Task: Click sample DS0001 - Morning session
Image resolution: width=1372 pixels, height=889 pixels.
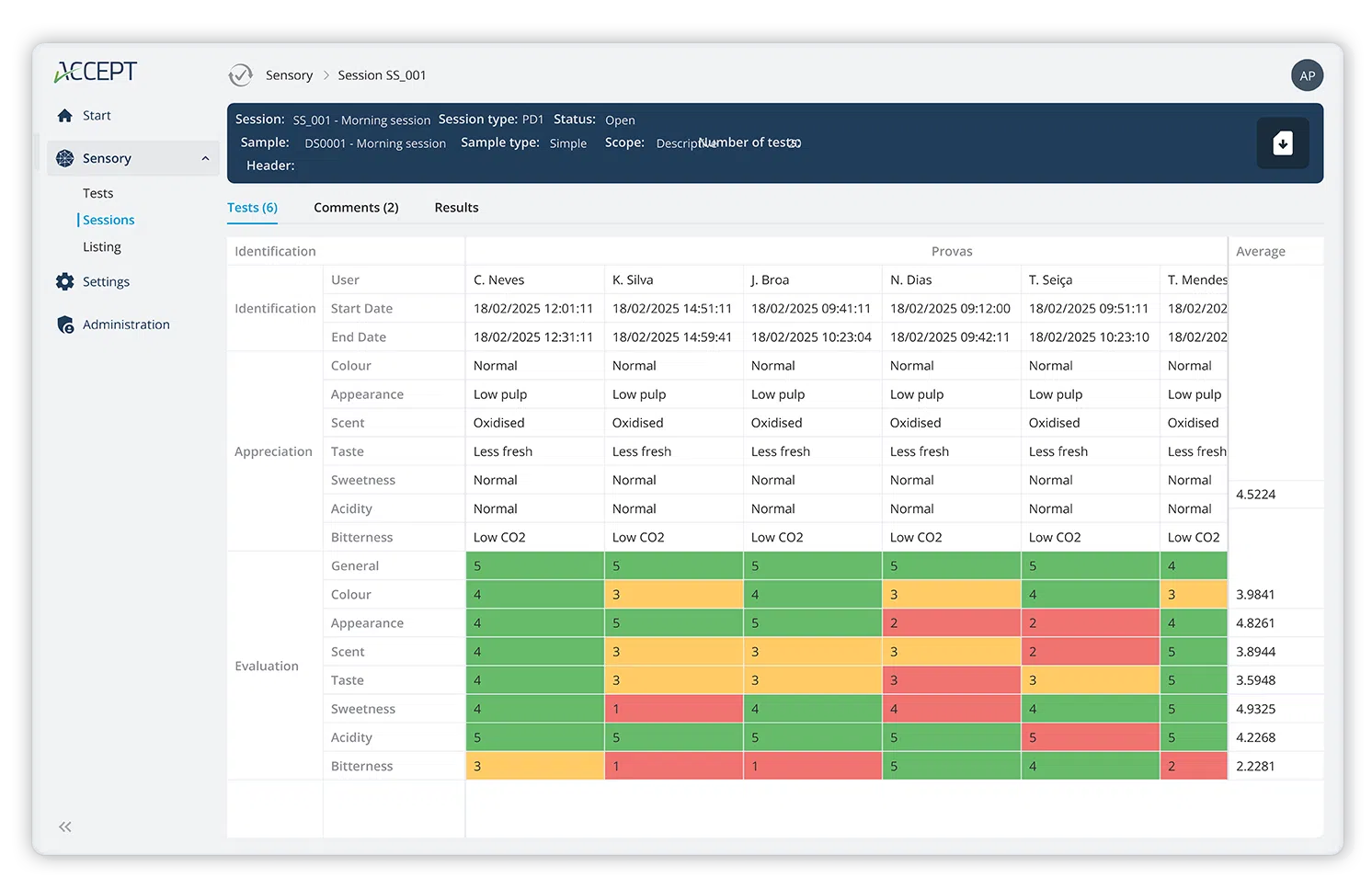Action: [375, 143]
